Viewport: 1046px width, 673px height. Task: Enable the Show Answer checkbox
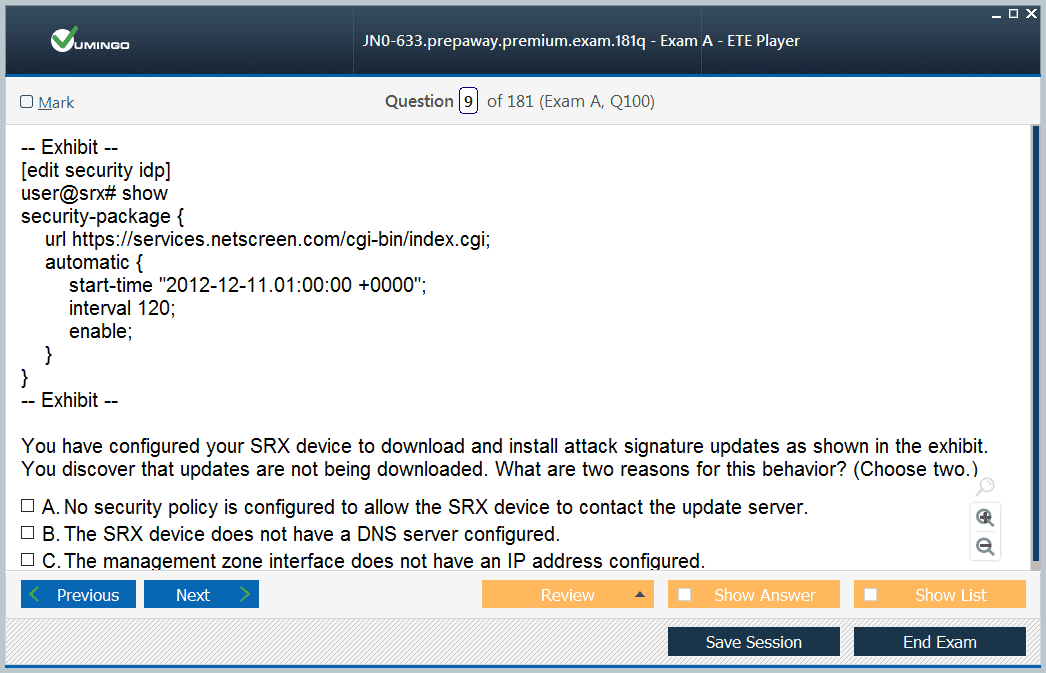(685, 595)
